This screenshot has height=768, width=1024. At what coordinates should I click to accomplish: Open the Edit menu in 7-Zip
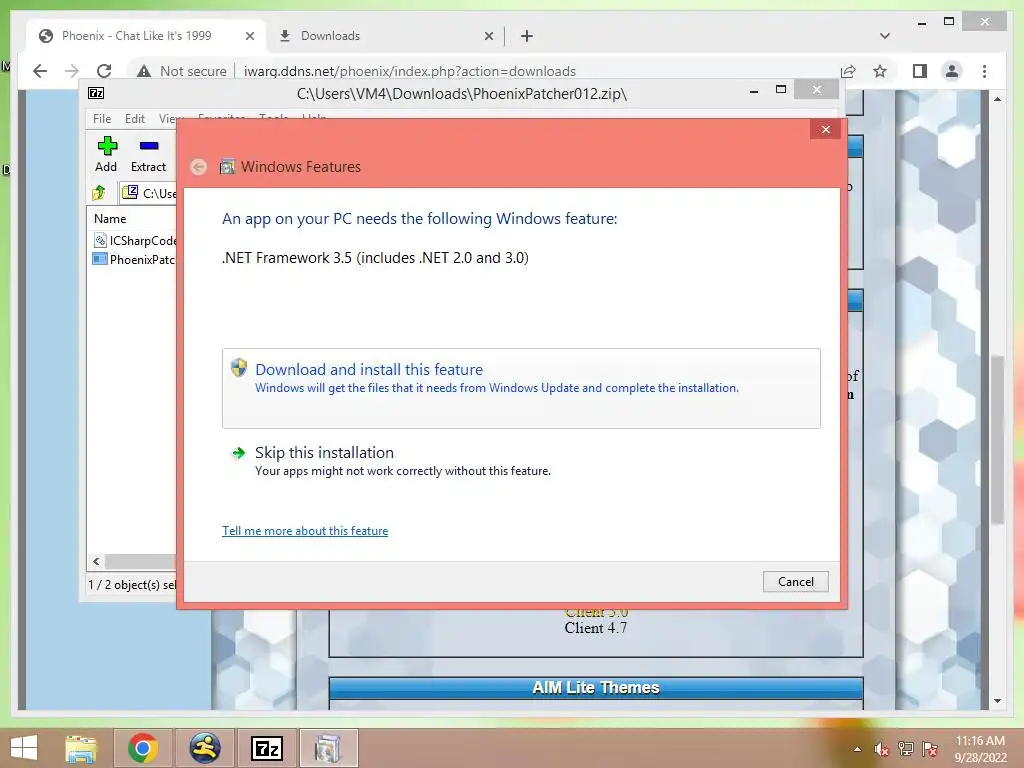click(135, 119)
